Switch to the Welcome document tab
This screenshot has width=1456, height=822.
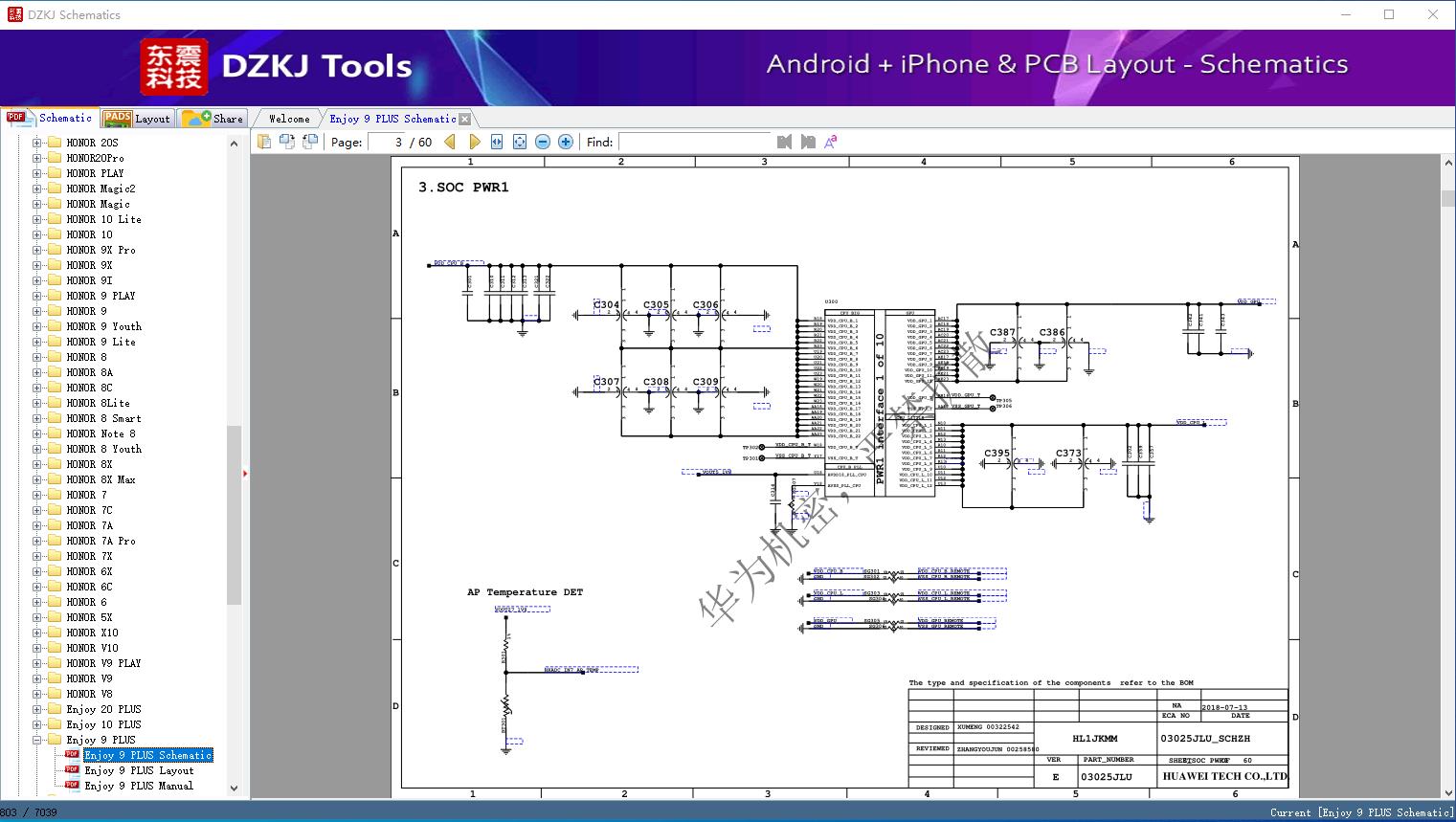coord(289,119)
